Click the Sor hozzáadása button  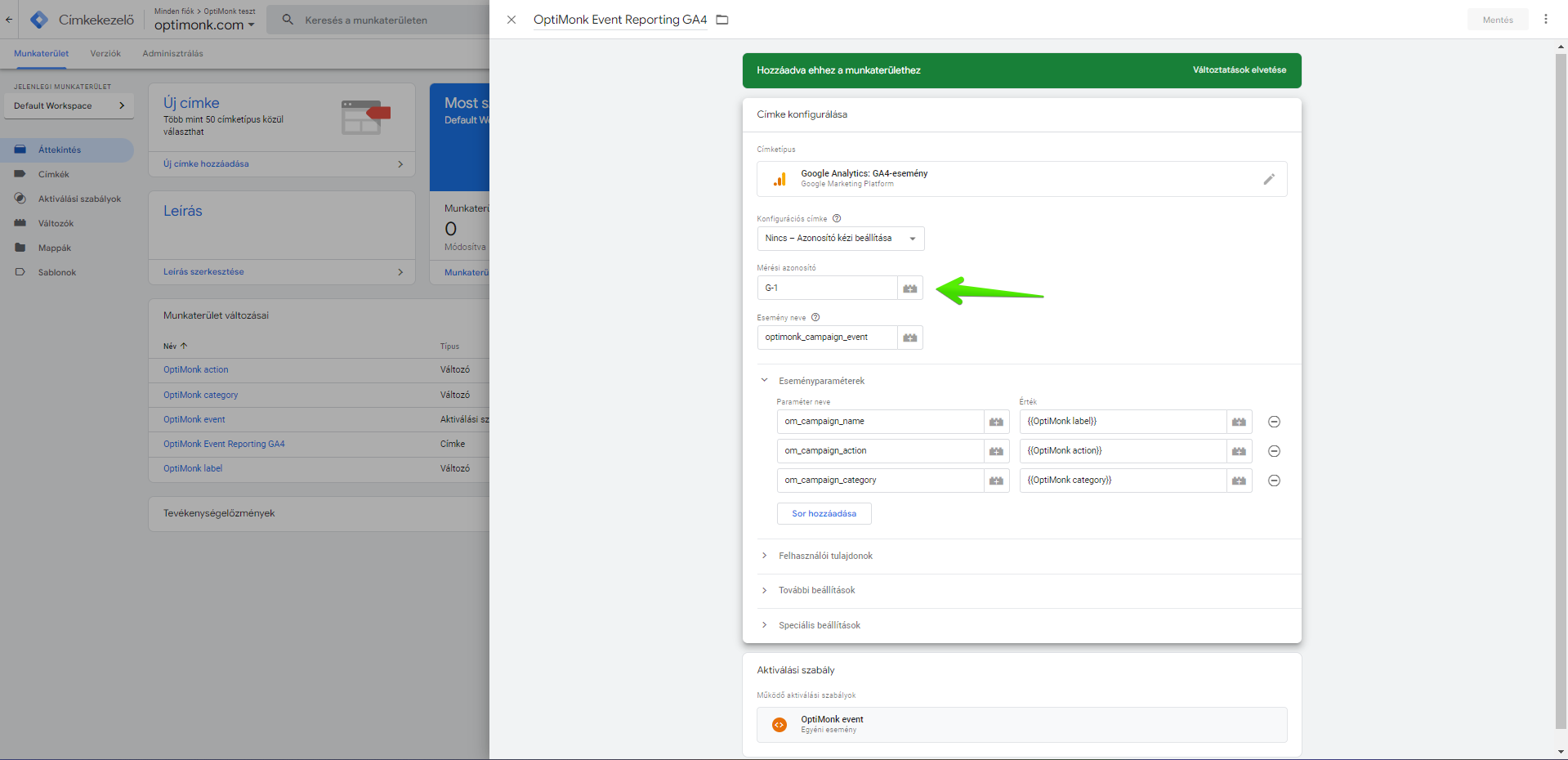pyautogui.click(x=824, y=513)
